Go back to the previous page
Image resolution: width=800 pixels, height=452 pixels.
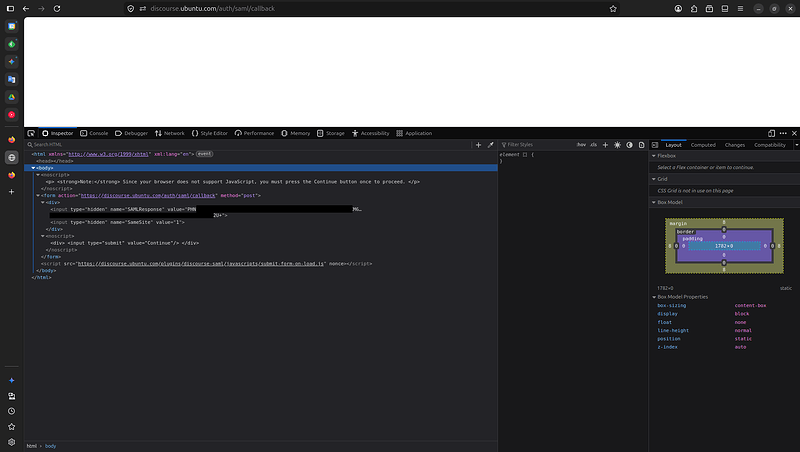(26, 9)
